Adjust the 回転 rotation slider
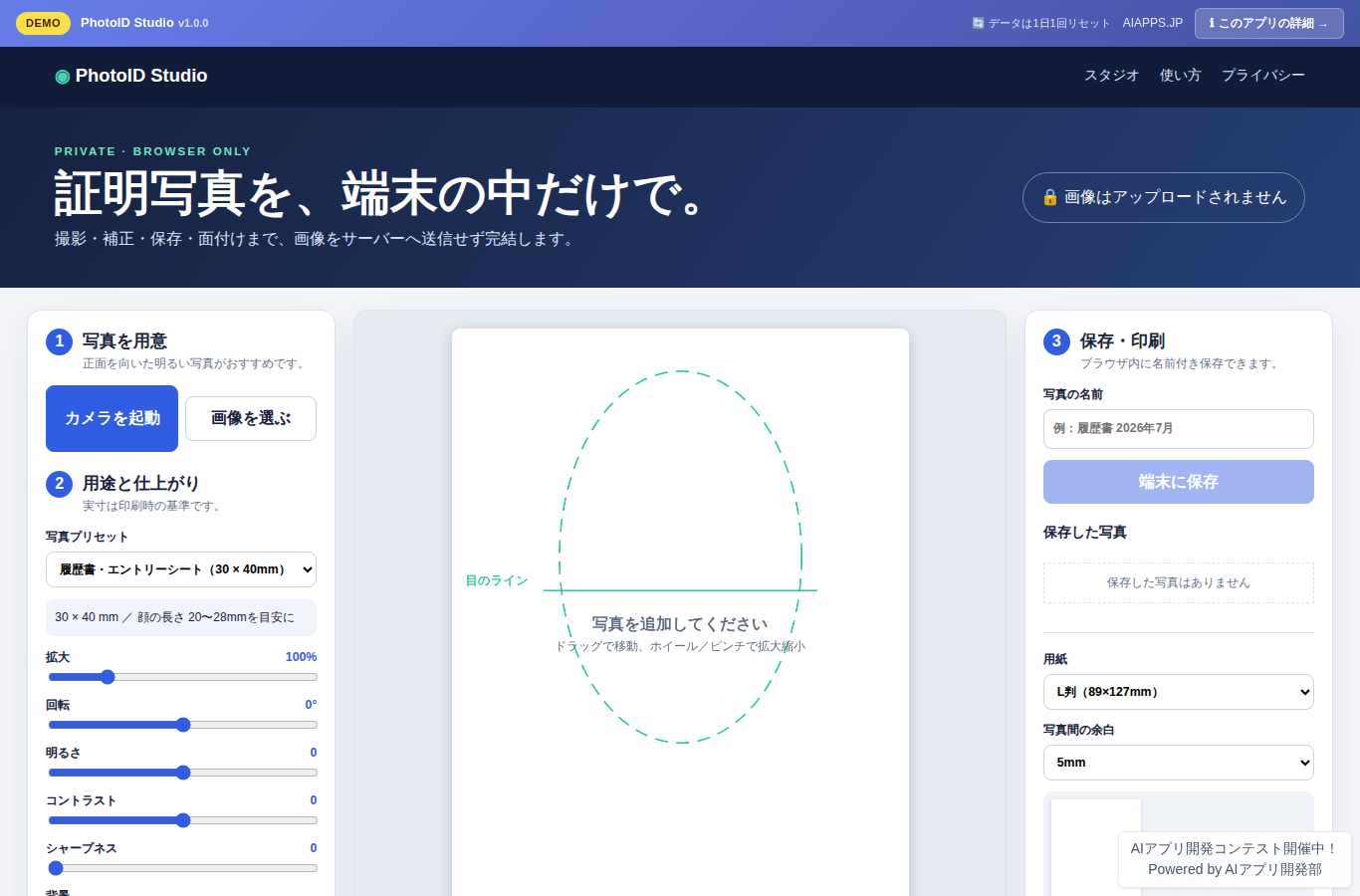The height and width of the screenshot is (896, 1360). click(x=182, y=725)
